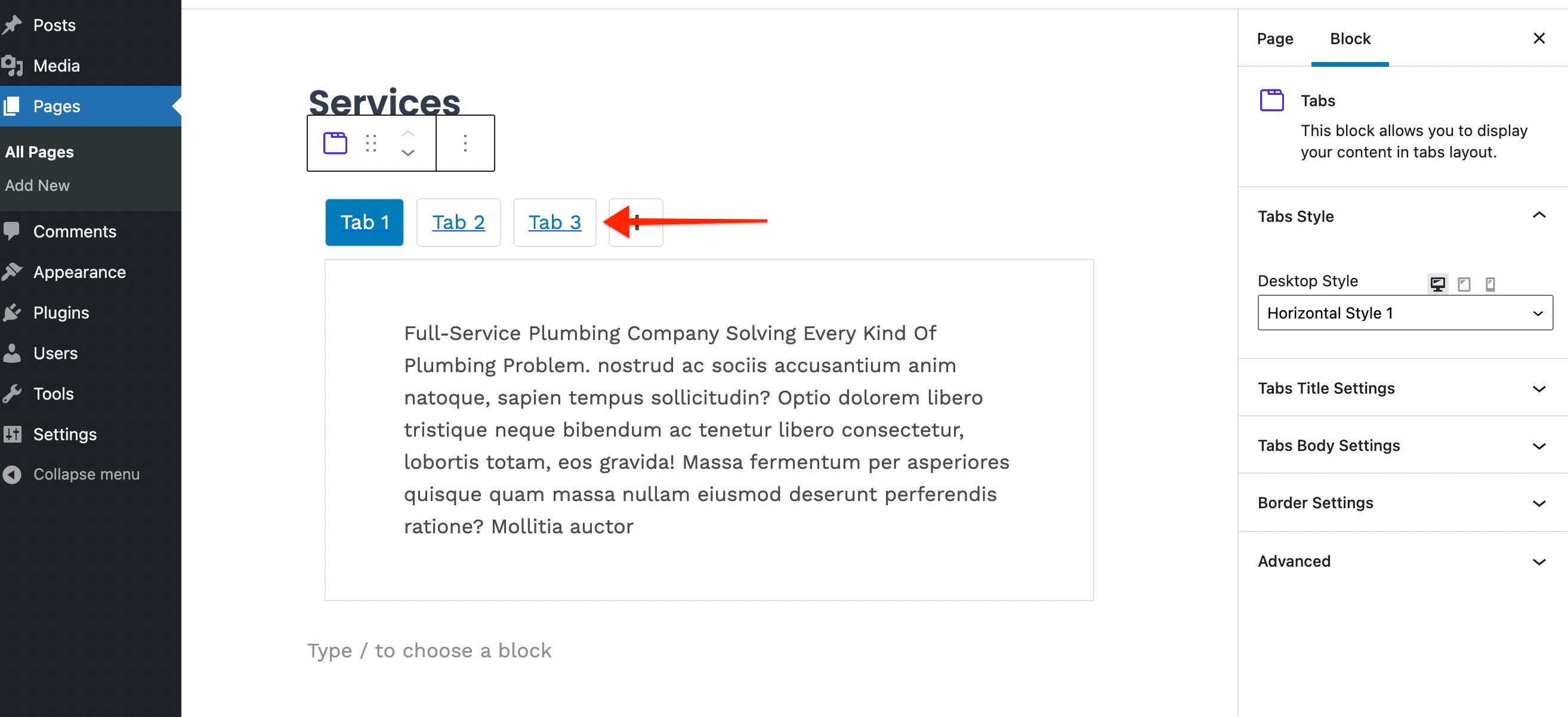Click the Pages menu item in sidebar
The image size is (1568, 717).
click(56, 106)
